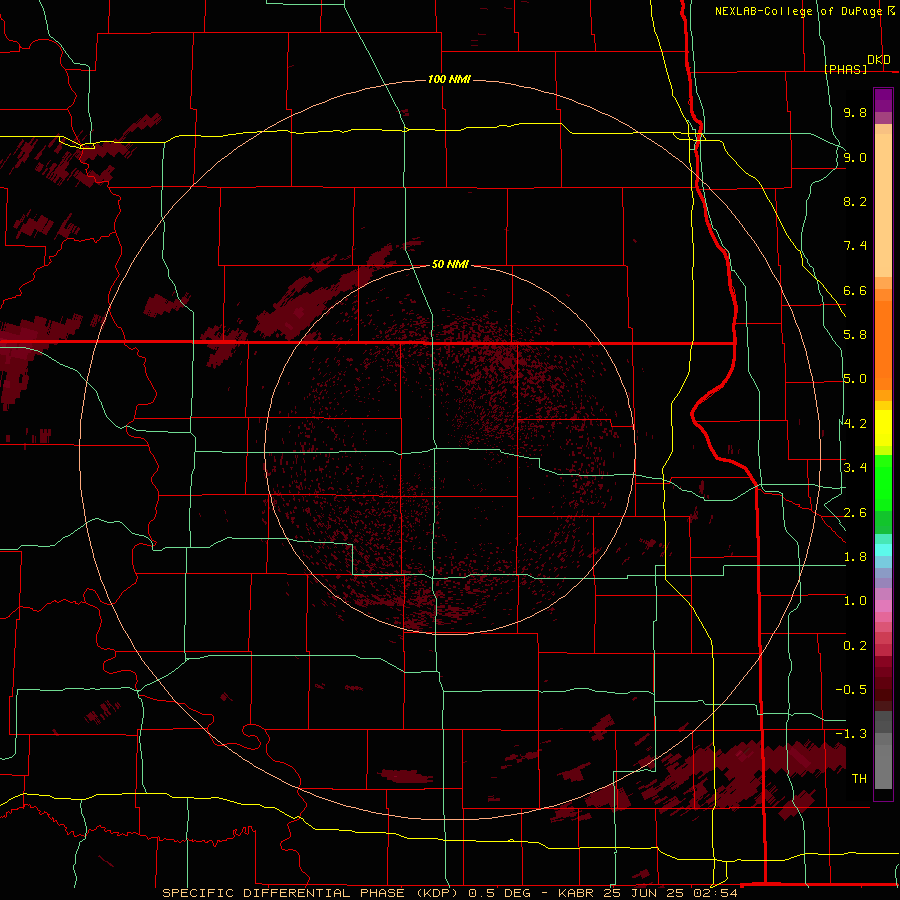The image size is (900, 900).
Task: Click the -0.5 value on the scale
Action: 851,690
